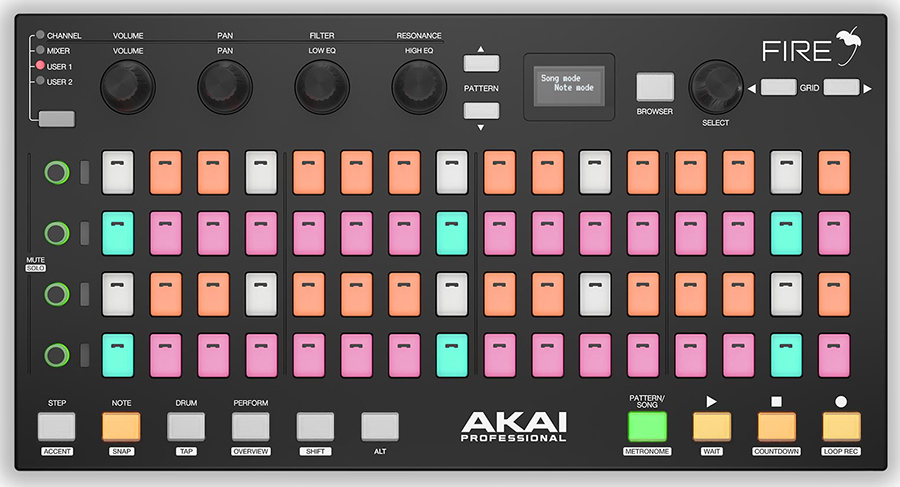Toggle the mute/solo button for pad row three
The width and height of the screenshot is (900, 487).
tap(57, 294)
